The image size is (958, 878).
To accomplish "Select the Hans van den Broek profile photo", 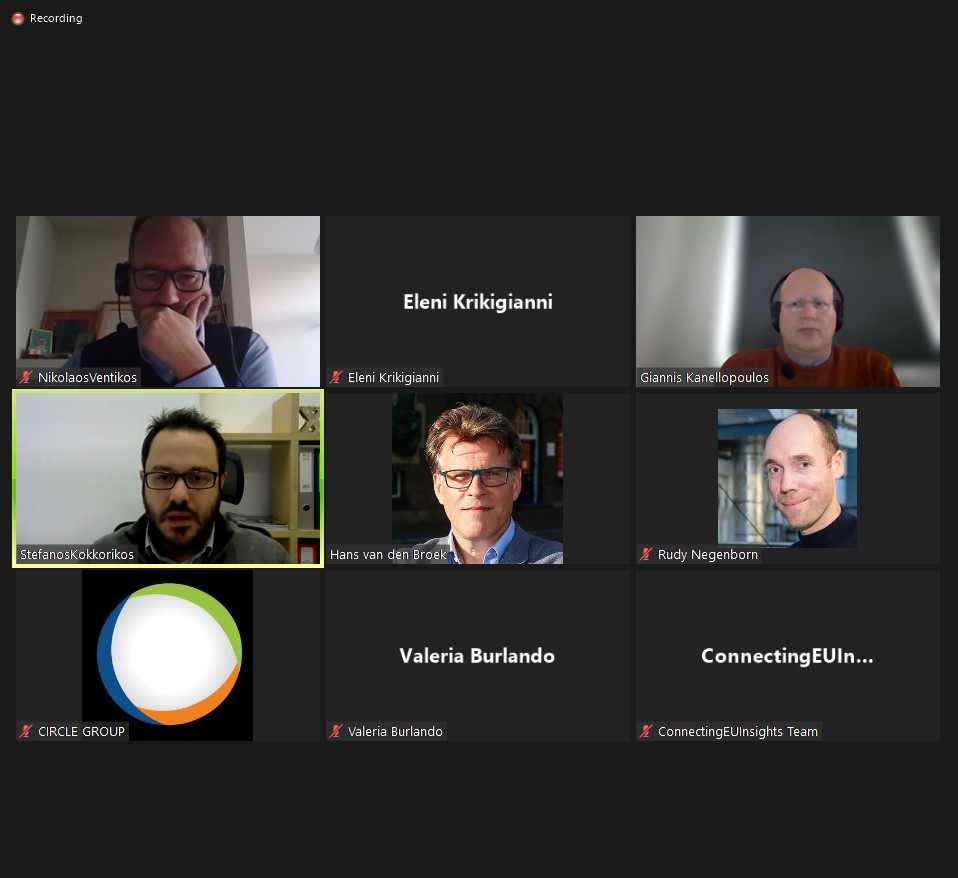I will pyautogui.click(x=477, y=478).
